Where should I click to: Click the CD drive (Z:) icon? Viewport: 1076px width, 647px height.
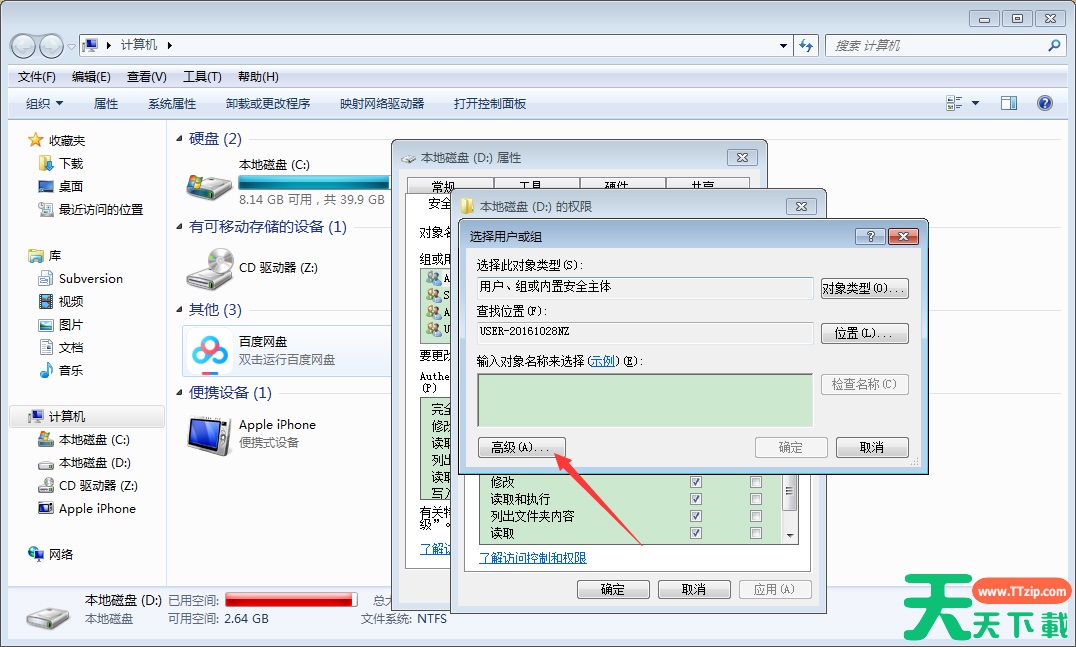tap(210, 267)
